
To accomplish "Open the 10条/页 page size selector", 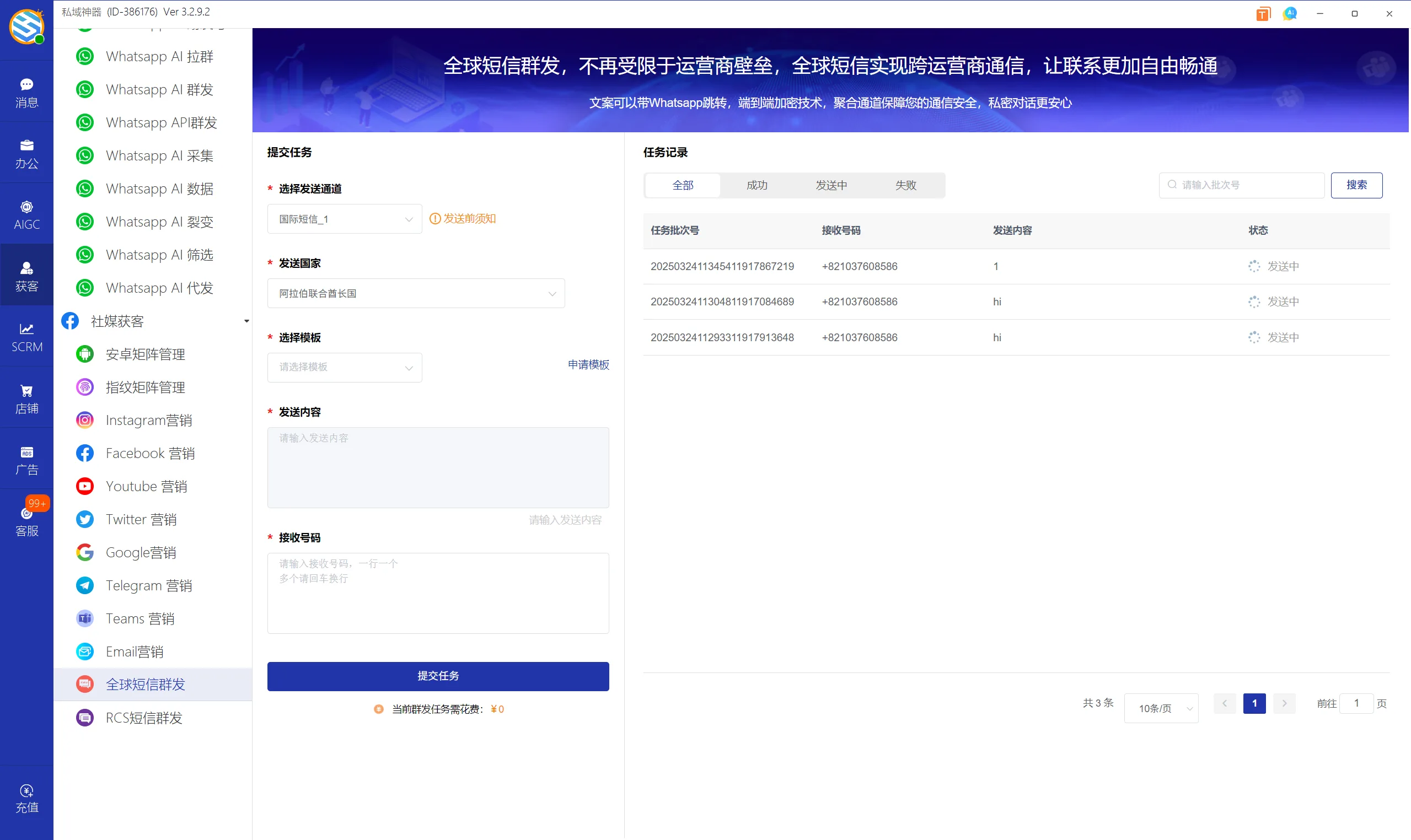I will 1160,708.
